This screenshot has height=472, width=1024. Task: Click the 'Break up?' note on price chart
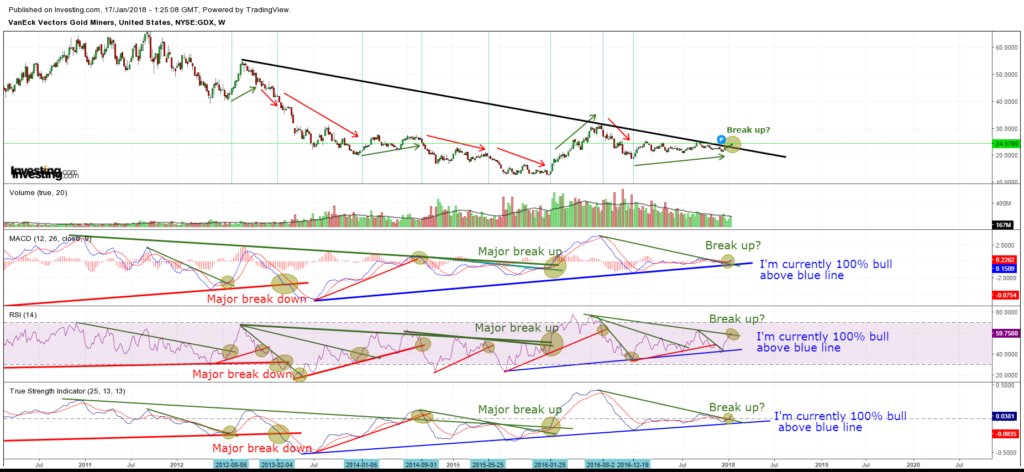click(x=748, y=130)
